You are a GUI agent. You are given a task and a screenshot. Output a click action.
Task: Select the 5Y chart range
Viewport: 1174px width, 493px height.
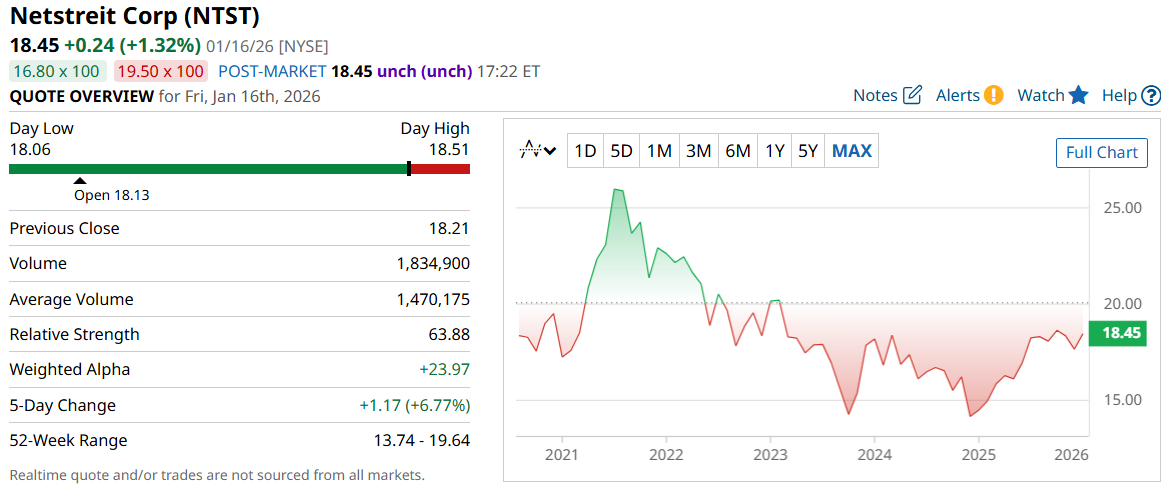coord(807,151)
